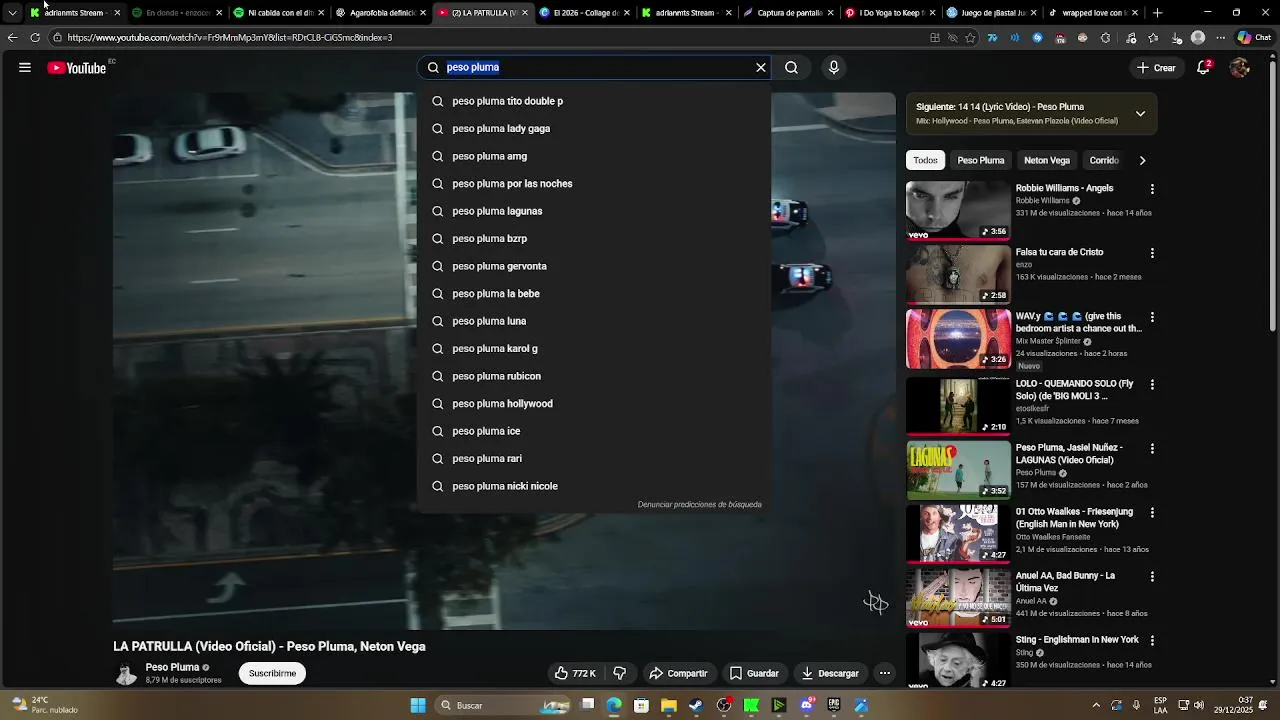Image resolution: width=1280 pixels, height=720 pixels.
Task: Save the video with Guardar
Action: (x=754, y=673)
